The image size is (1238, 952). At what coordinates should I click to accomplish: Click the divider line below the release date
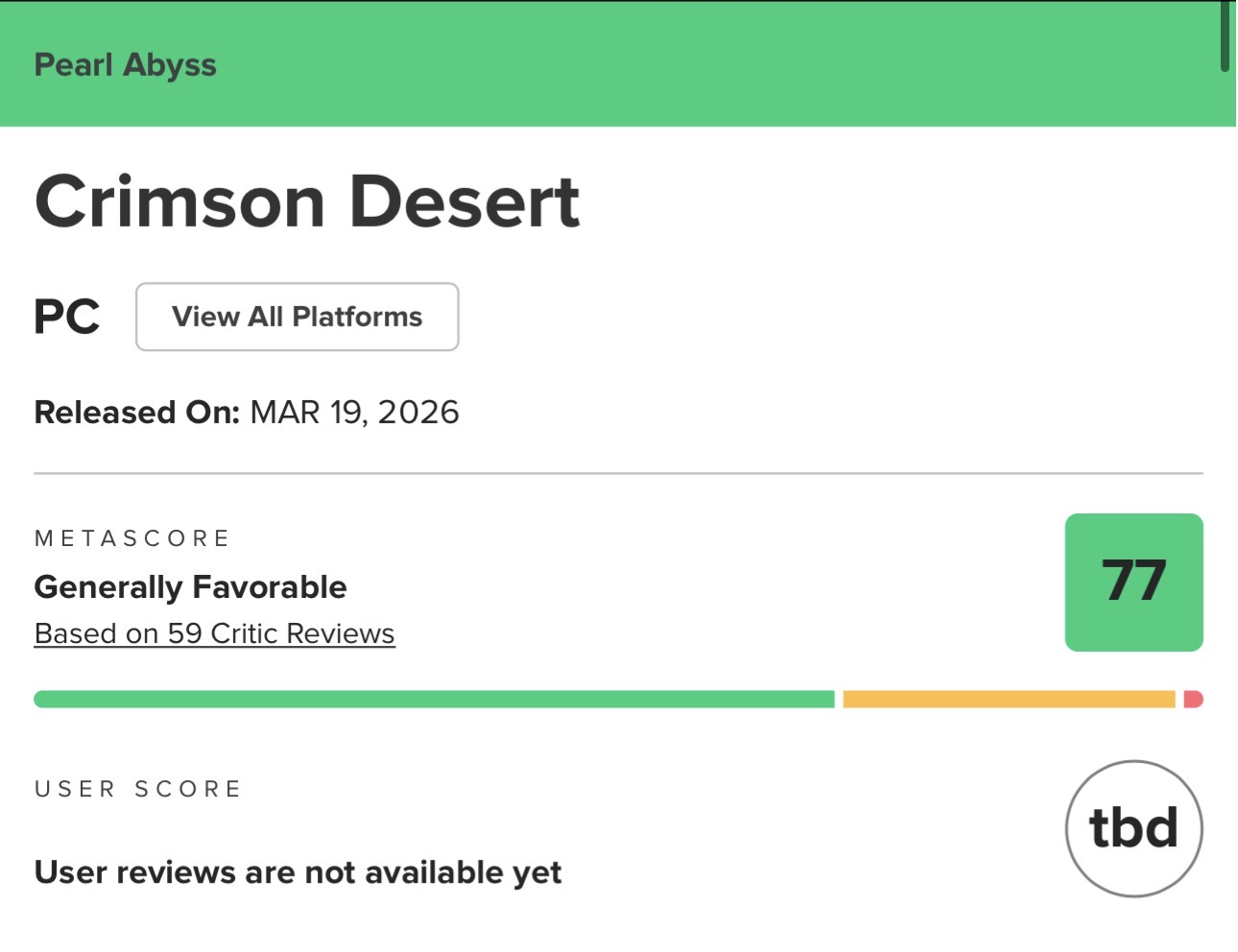[x=618, y=473]
